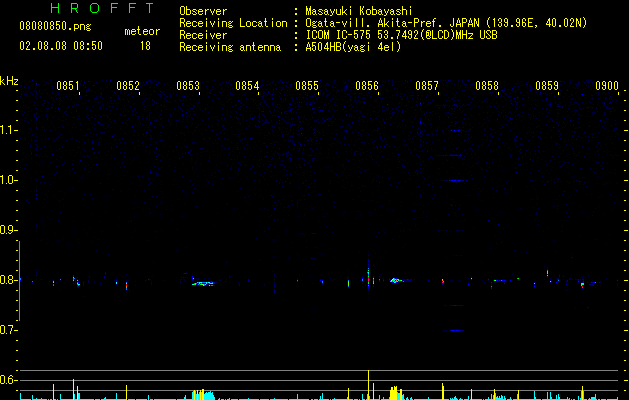Click the Receiving Location label
The image size is (629, 400).
[233, 23]
